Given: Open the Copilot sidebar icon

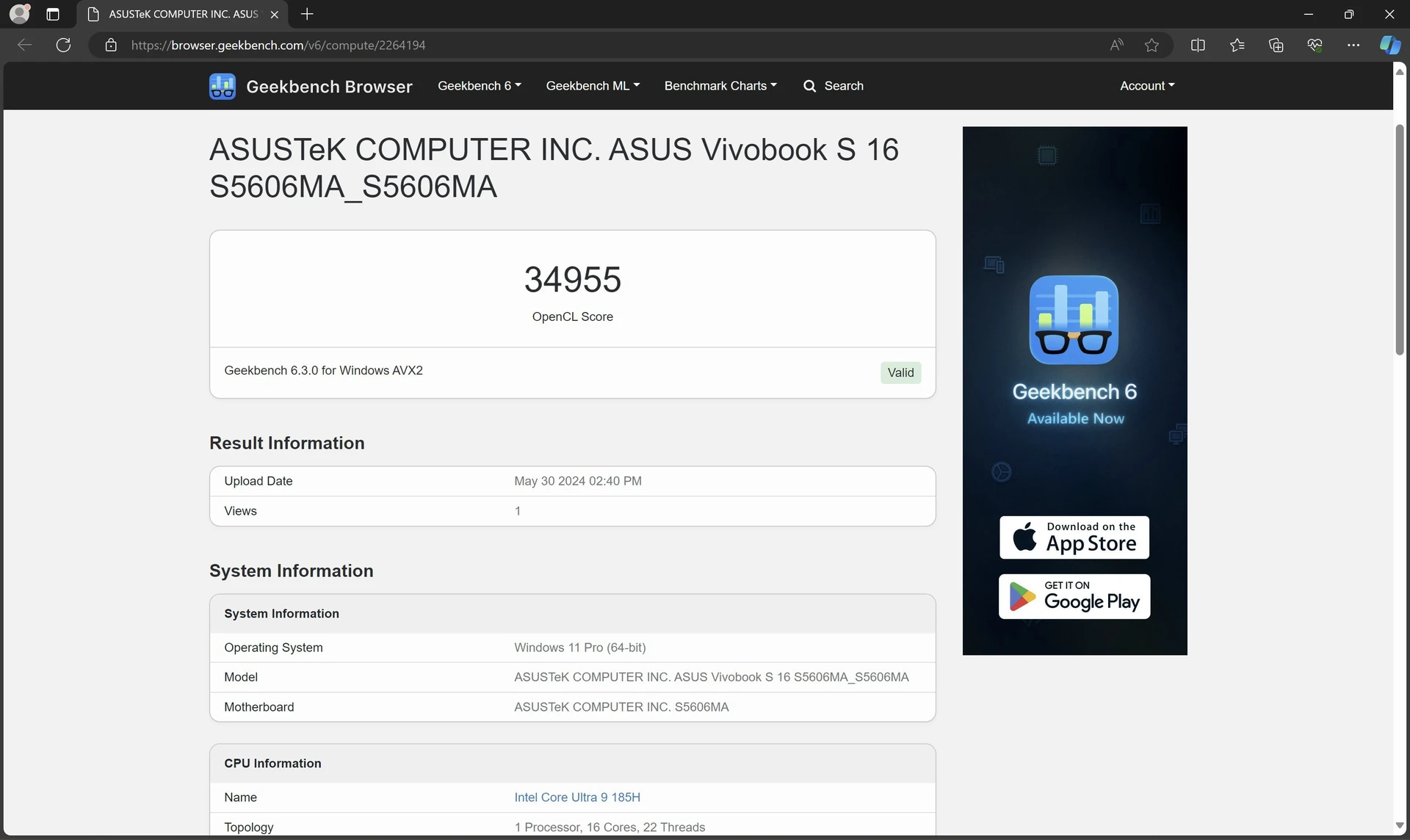Looking at the screenshot, I should [x=1389, y=45].
